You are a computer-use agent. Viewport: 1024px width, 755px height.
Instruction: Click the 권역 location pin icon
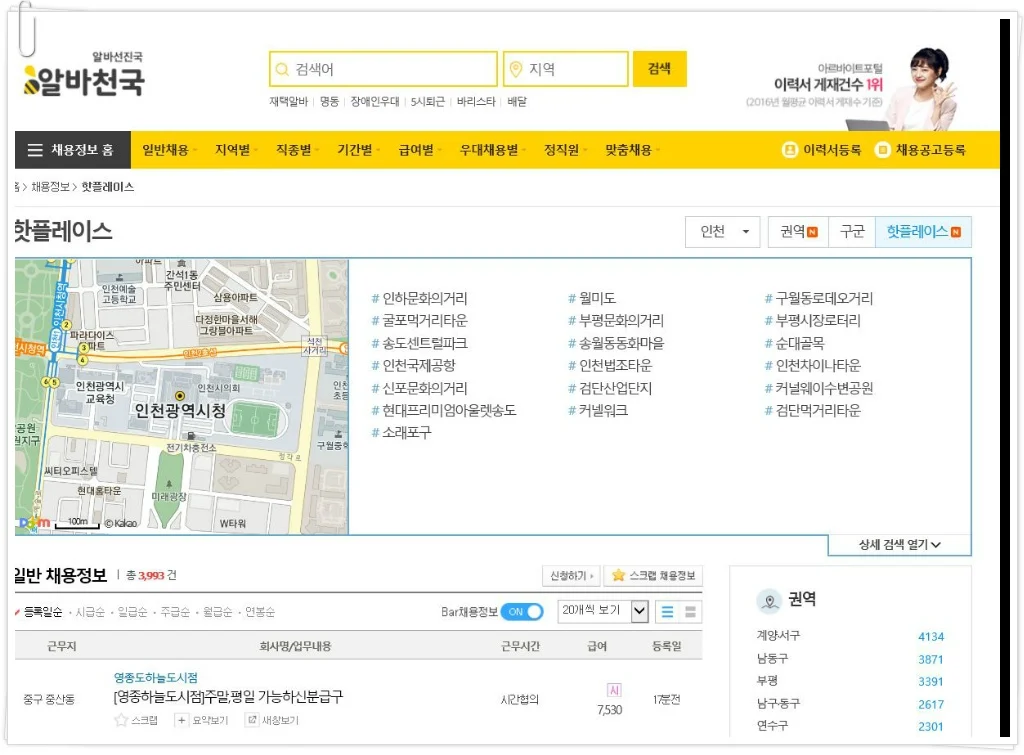point(769,600)
